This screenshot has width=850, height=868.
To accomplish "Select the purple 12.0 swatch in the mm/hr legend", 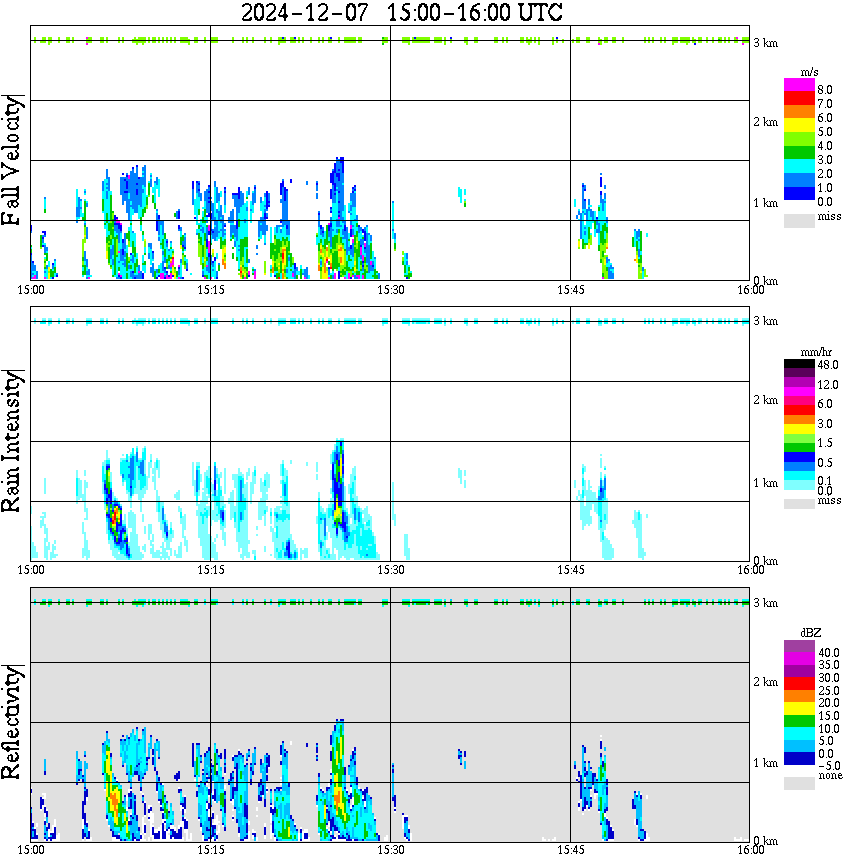I will coord(799,383).
